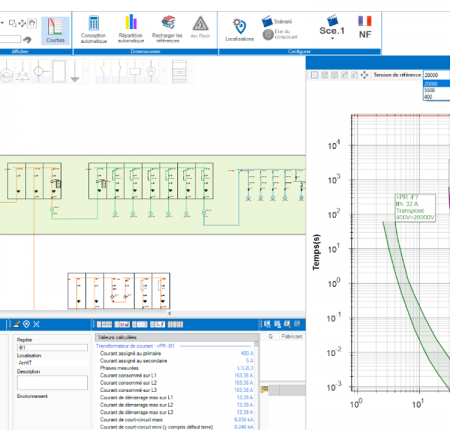Screen dimensions: 450x430
Task: Toggle the Courbes curves view
Action: point(55,30)
